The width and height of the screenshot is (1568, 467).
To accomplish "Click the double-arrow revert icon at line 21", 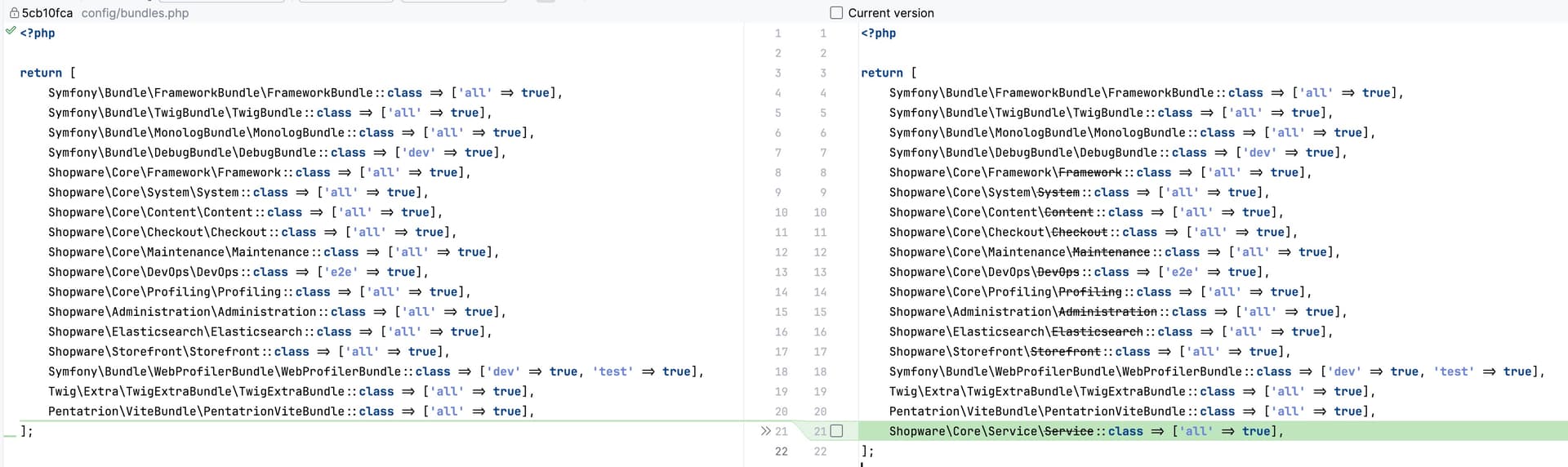I will pos(765,431).
